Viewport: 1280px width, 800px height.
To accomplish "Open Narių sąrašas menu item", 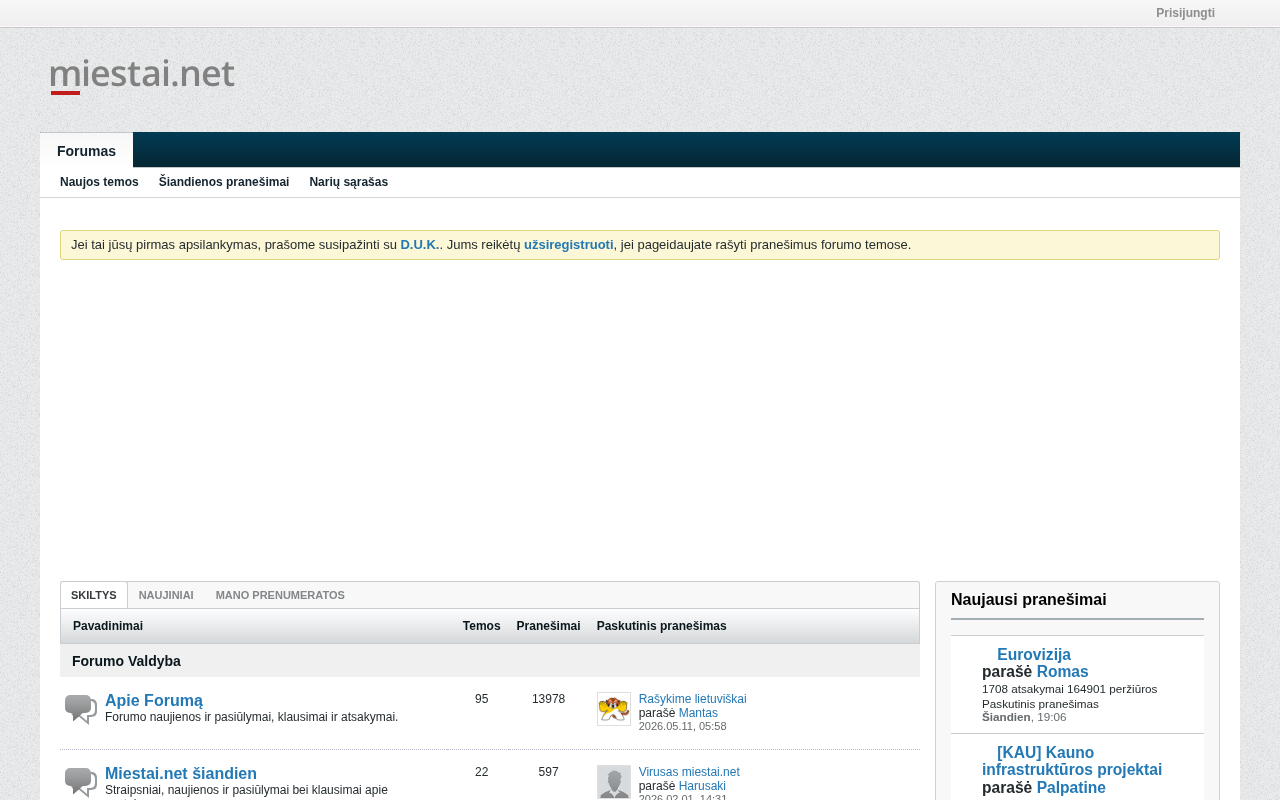I will click(x=348, y=182).
